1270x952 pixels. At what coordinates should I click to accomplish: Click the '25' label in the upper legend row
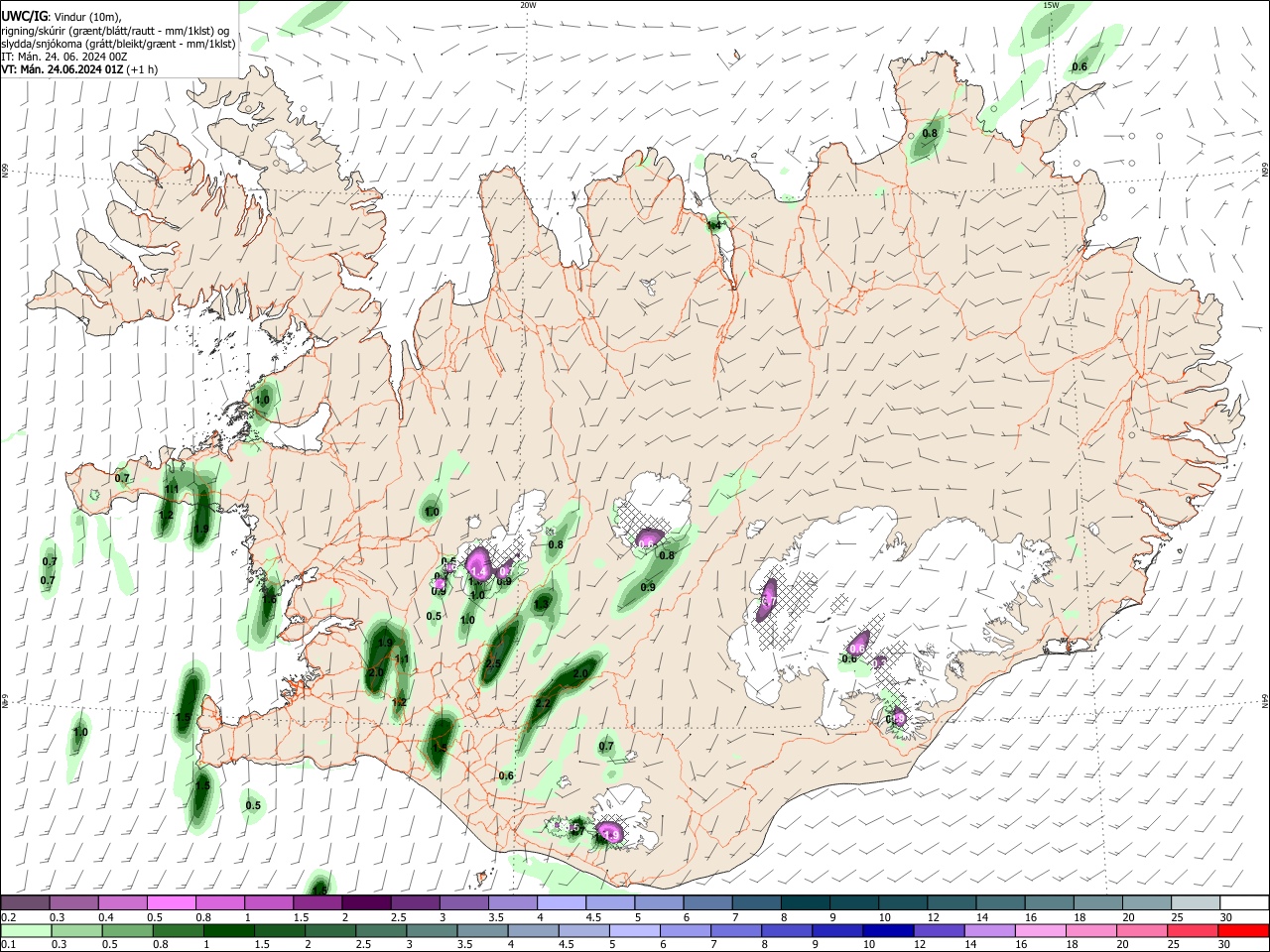pyautogui.click(x=1178, y=918)
